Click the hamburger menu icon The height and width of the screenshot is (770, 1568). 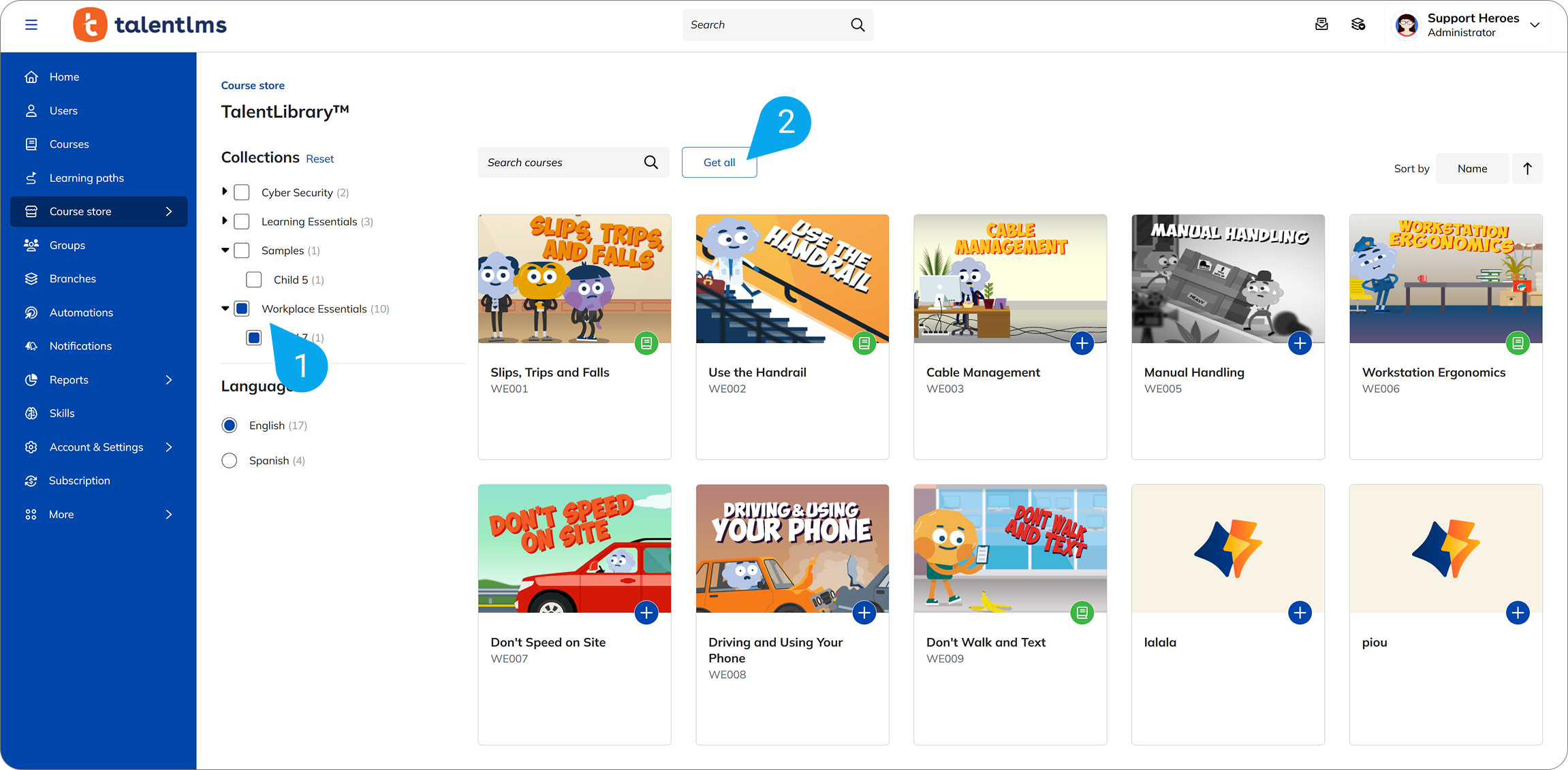[x=31, y=25]
